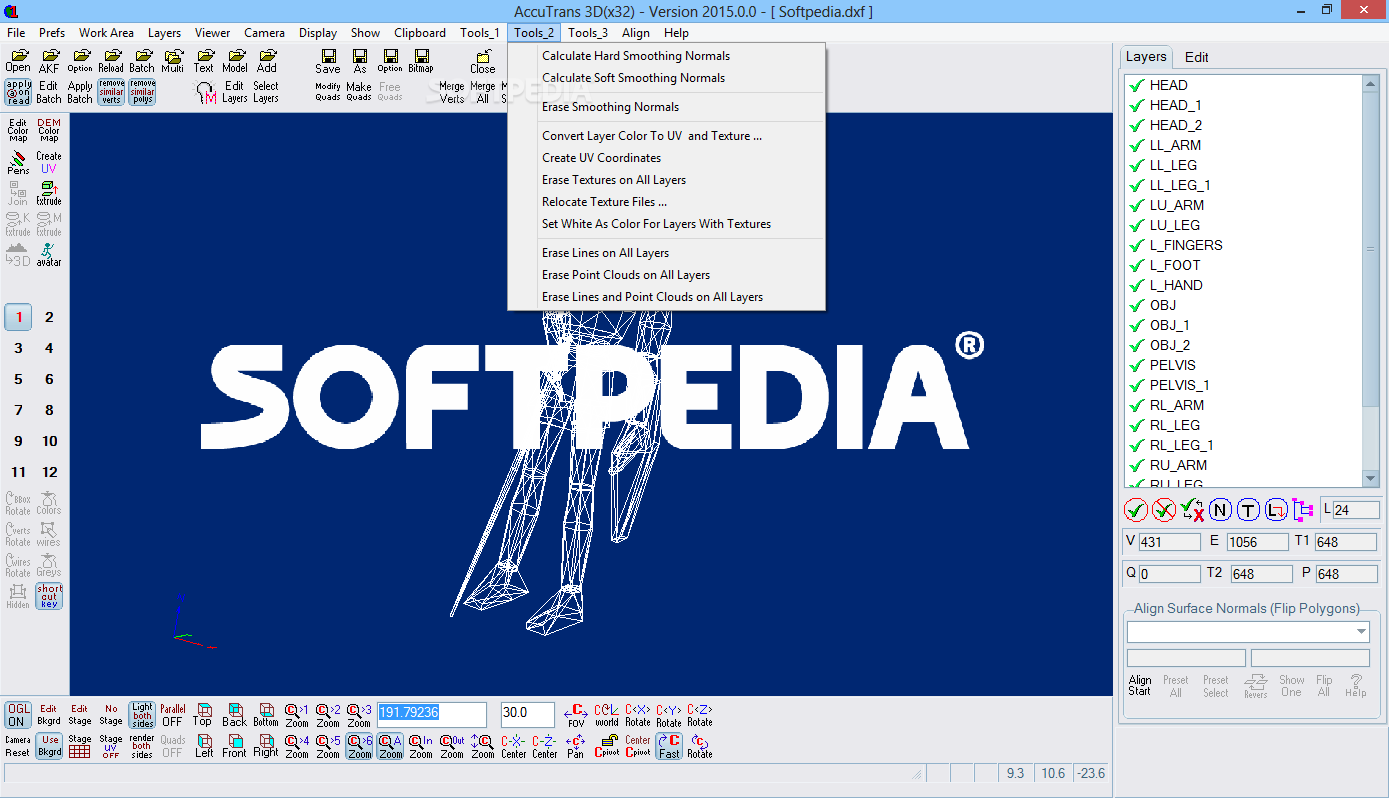This screenshot has width=1389, height=798.
Task: Click the Edit Layers button
Action: click(234, 92)
